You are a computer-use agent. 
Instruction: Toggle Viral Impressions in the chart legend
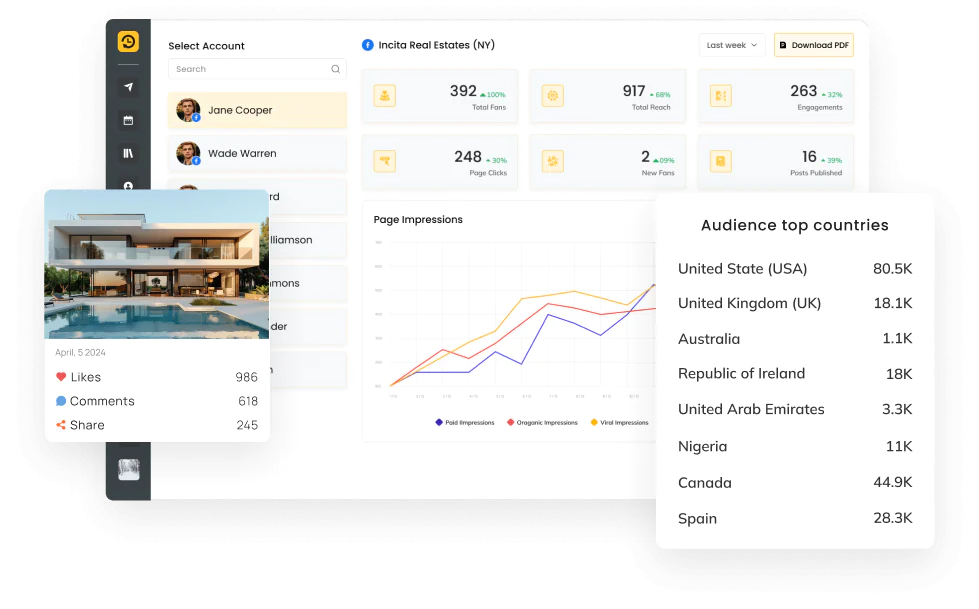point(618,423)
